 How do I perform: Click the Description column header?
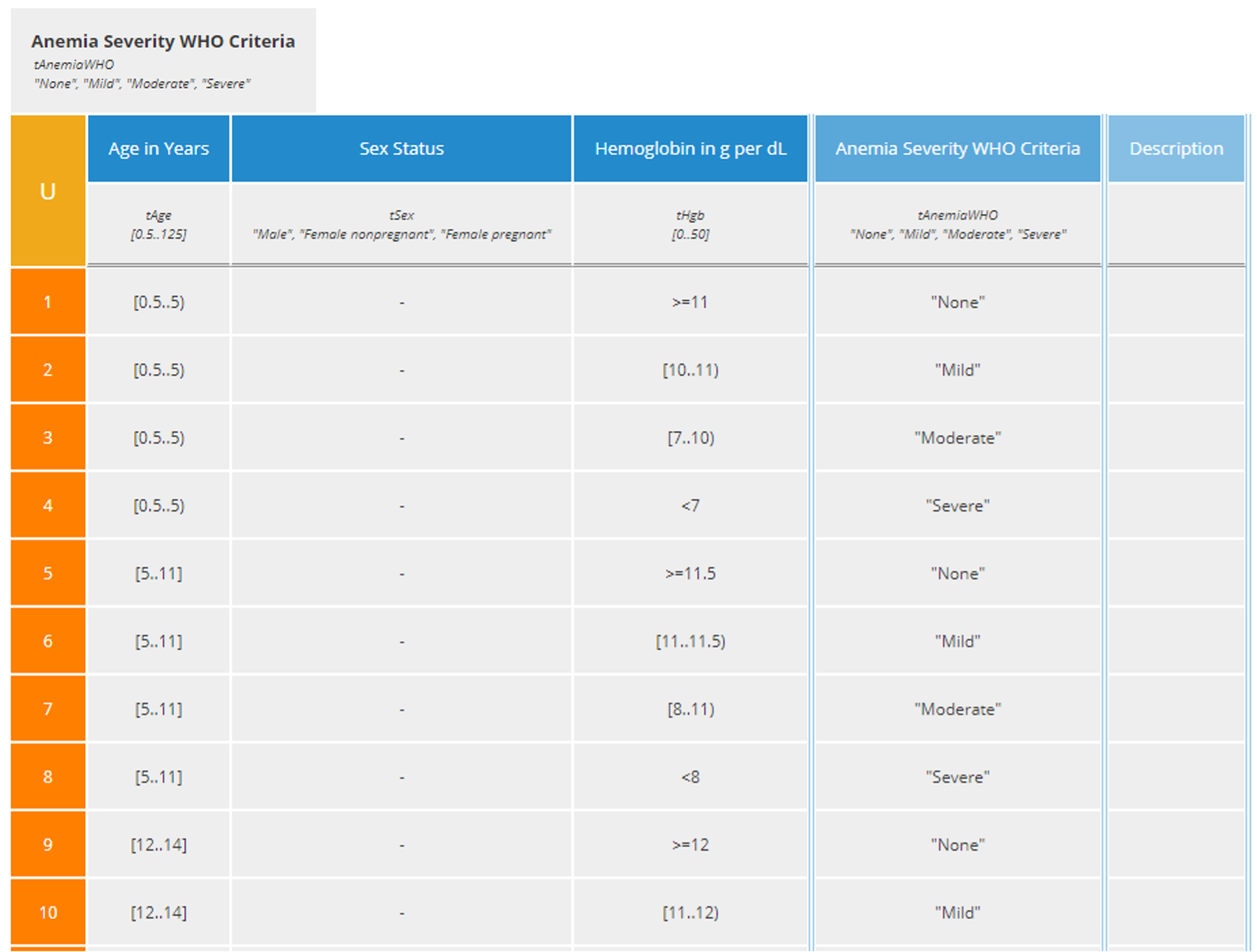click(x=1176, y=149)
